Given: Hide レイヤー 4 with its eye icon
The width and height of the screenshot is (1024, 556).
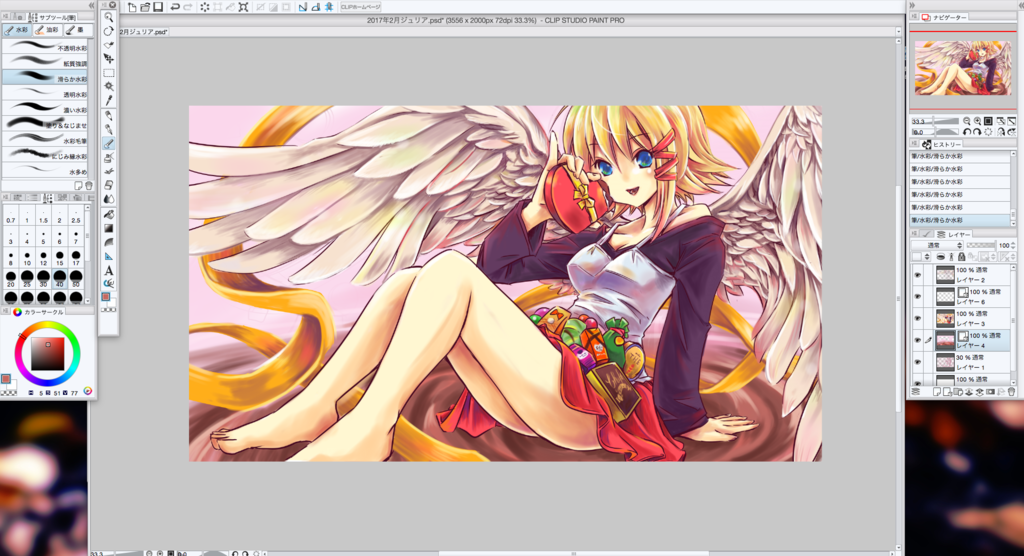Looking at the screenshot, I should coord(917,340).
